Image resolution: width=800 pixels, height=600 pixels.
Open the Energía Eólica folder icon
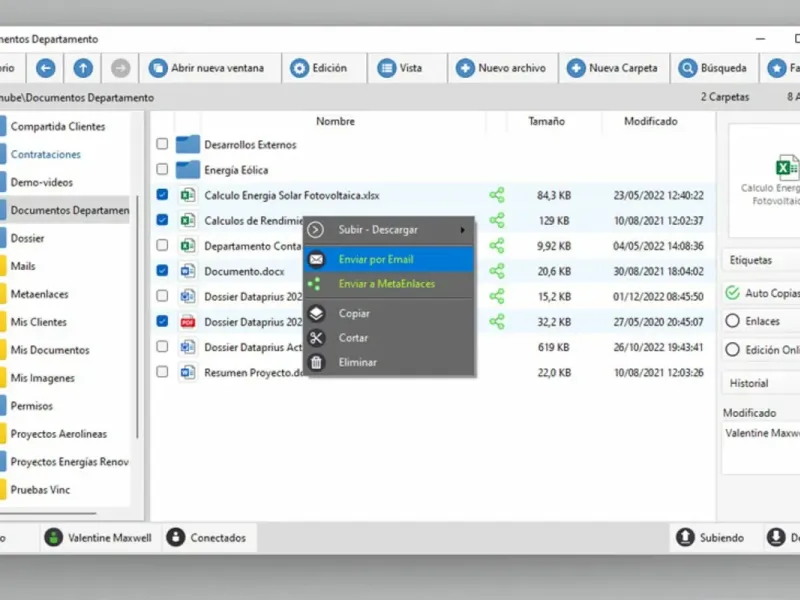[188, 170]
